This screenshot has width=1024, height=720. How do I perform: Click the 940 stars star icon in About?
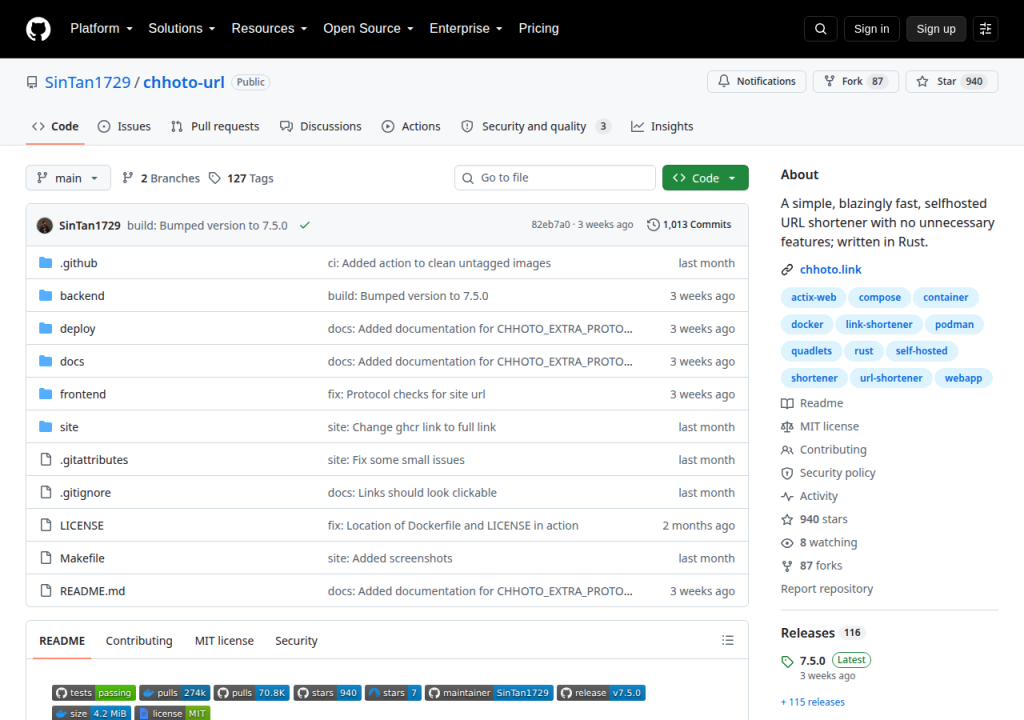point(787,519)
